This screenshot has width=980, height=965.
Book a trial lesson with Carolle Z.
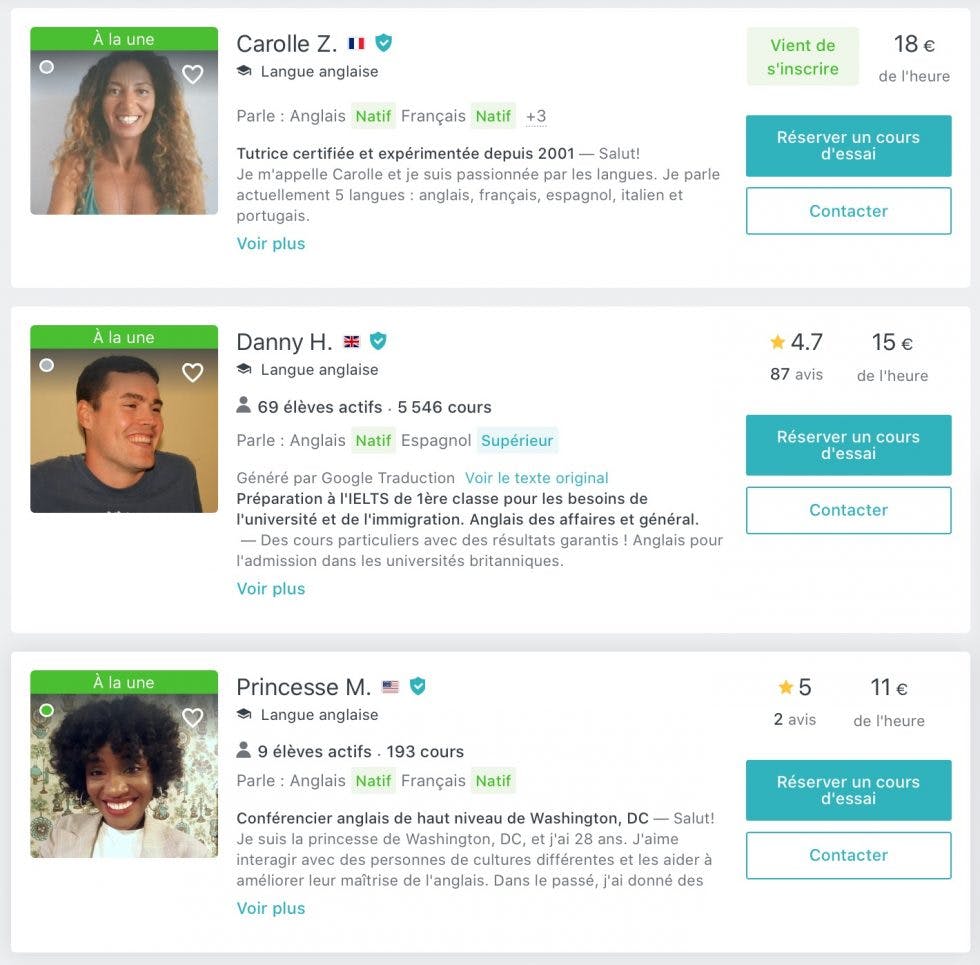[x=848, y=146]
